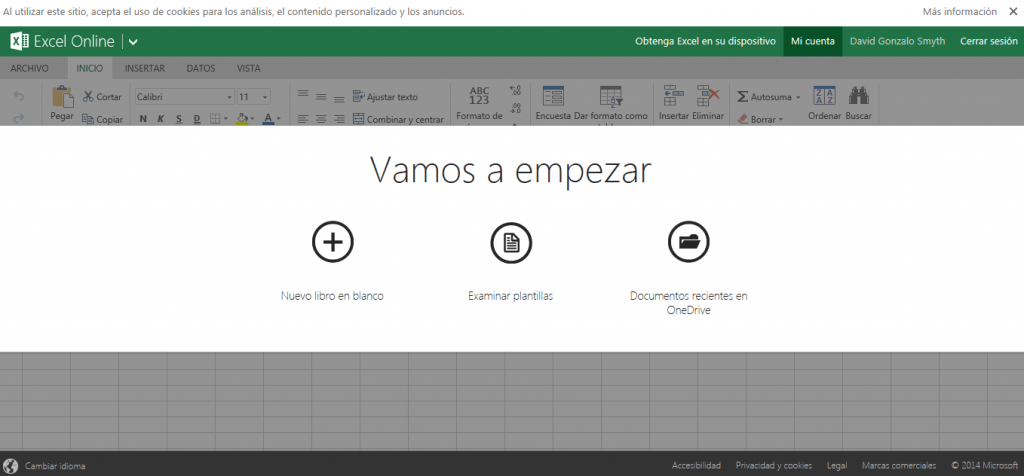Click the increase decimal icon
Screen dimensions: 1024x476
(515, 90)
